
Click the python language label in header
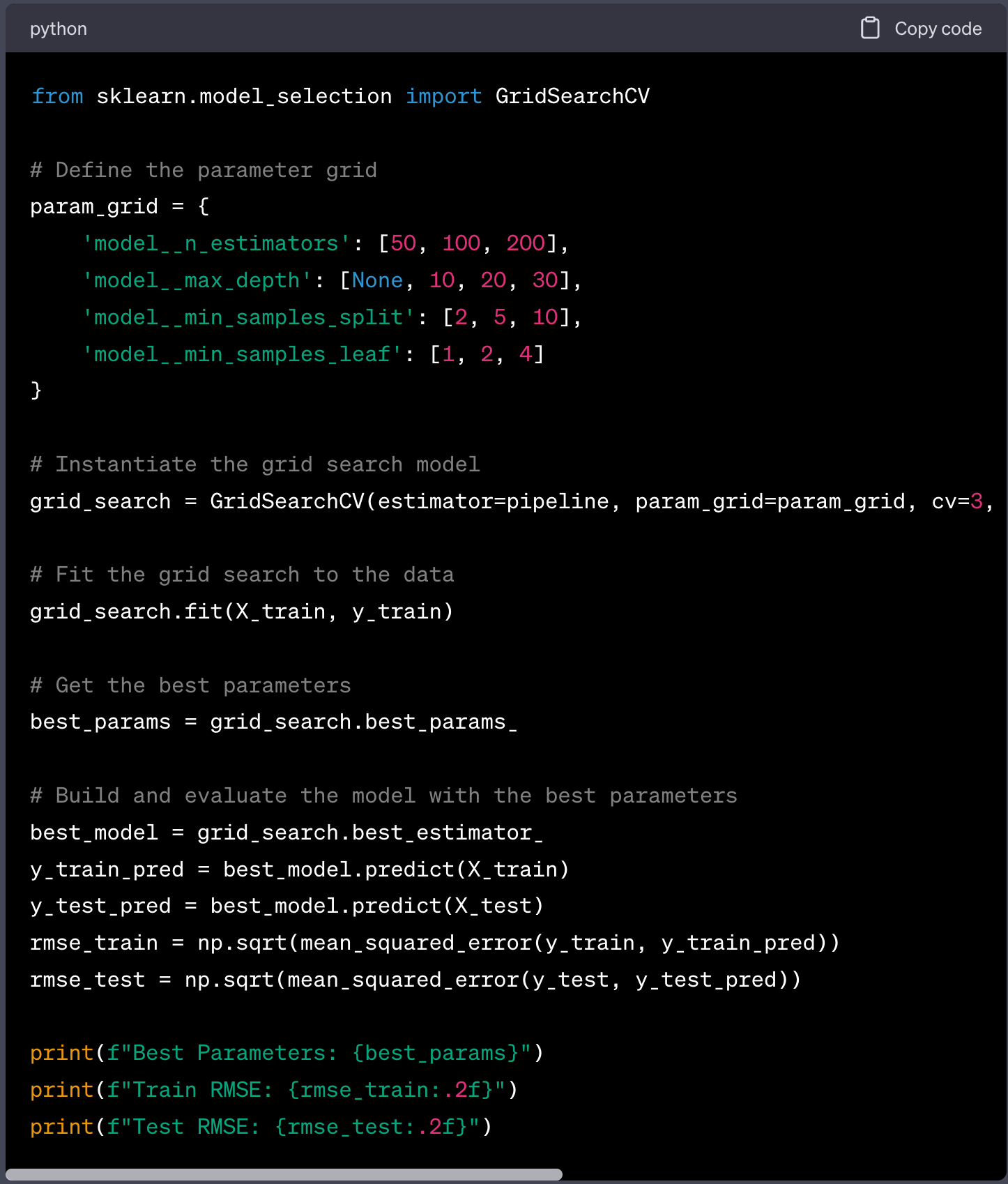59,29
